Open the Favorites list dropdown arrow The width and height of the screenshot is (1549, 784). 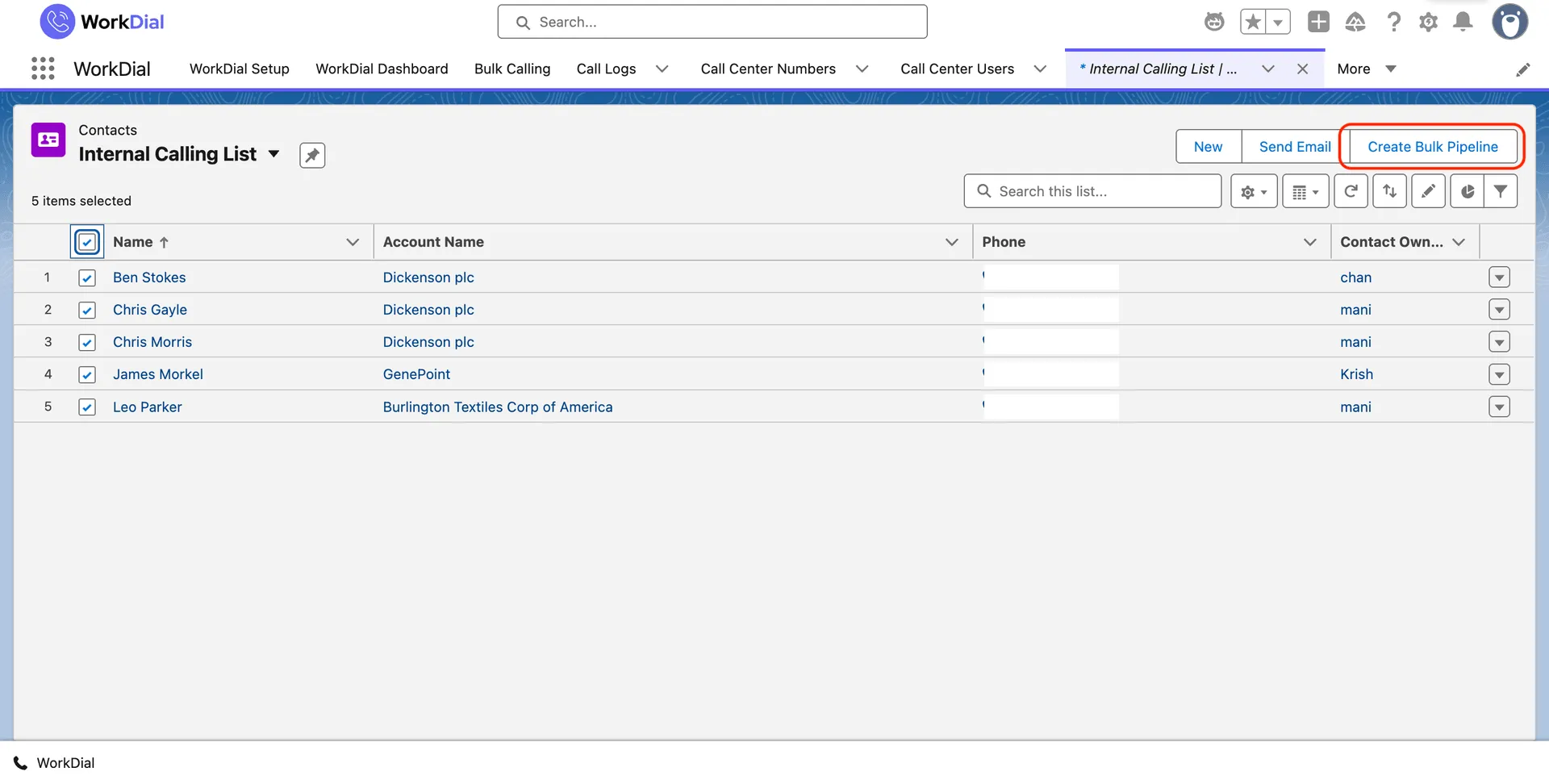[1278, 22]
